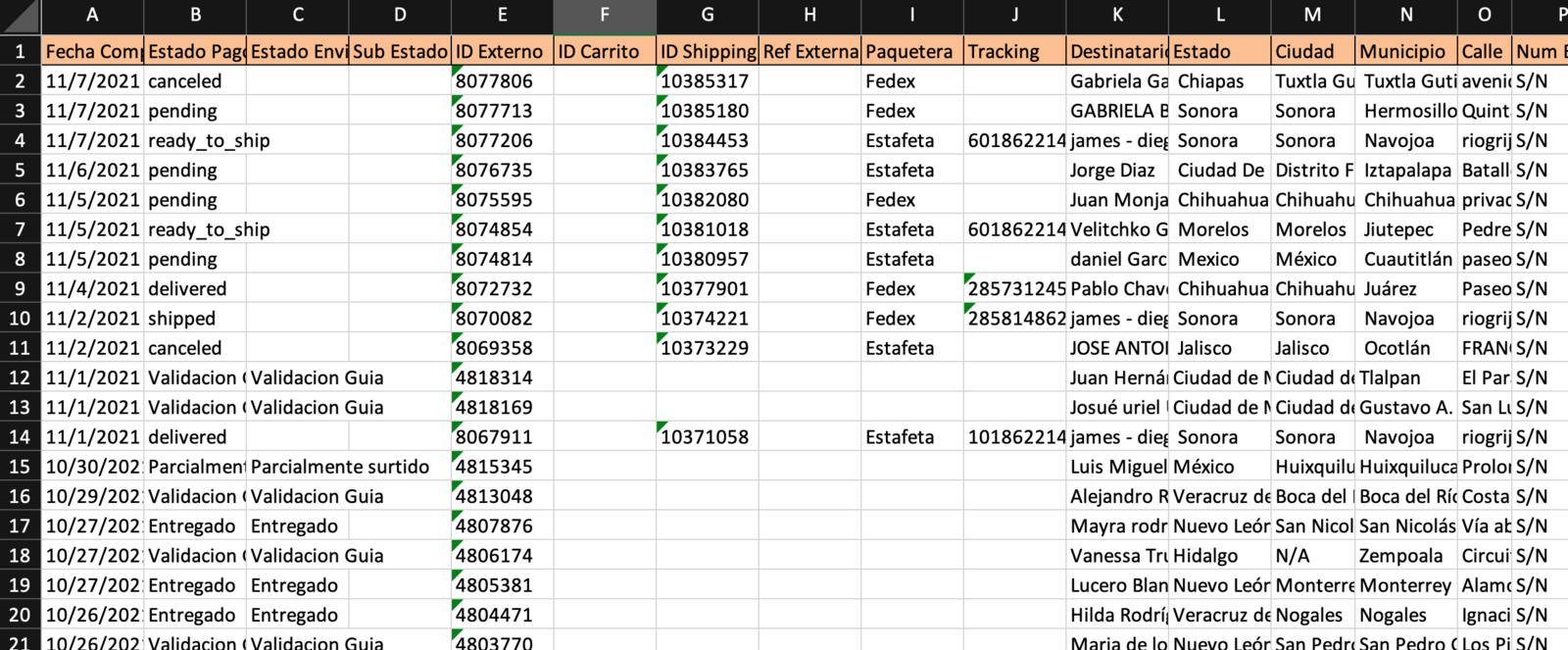Screen dimensions: 1568x650
Task: Click the 'ID Externo' header cell
Action: tap(503, 52)
